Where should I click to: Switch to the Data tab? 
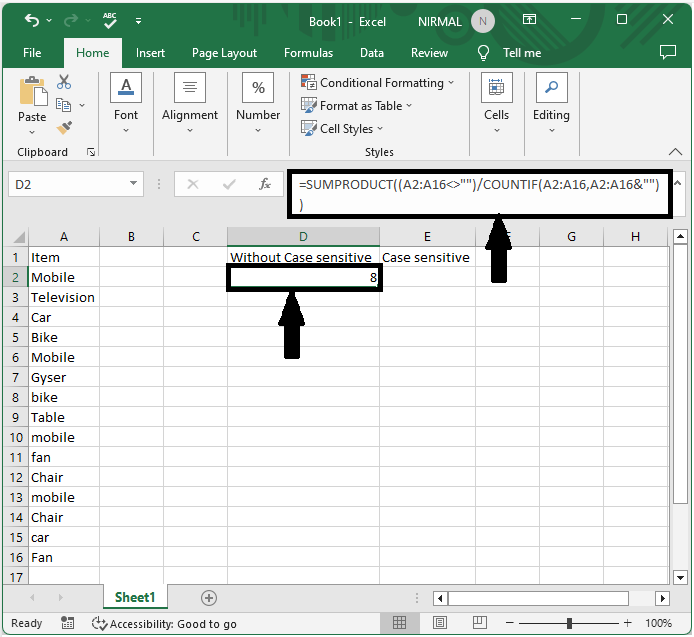371,53
